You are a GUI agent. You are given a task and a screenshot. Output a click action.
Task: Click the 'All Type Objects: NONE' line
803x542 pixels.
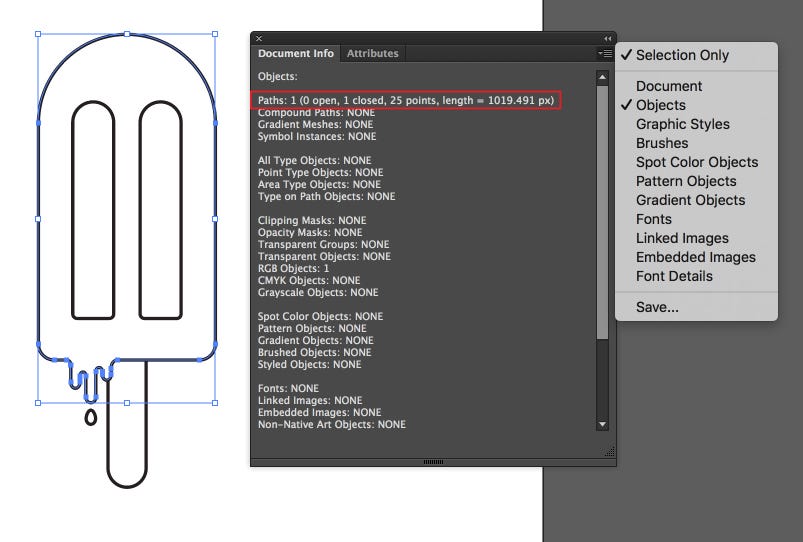[314, 160]
